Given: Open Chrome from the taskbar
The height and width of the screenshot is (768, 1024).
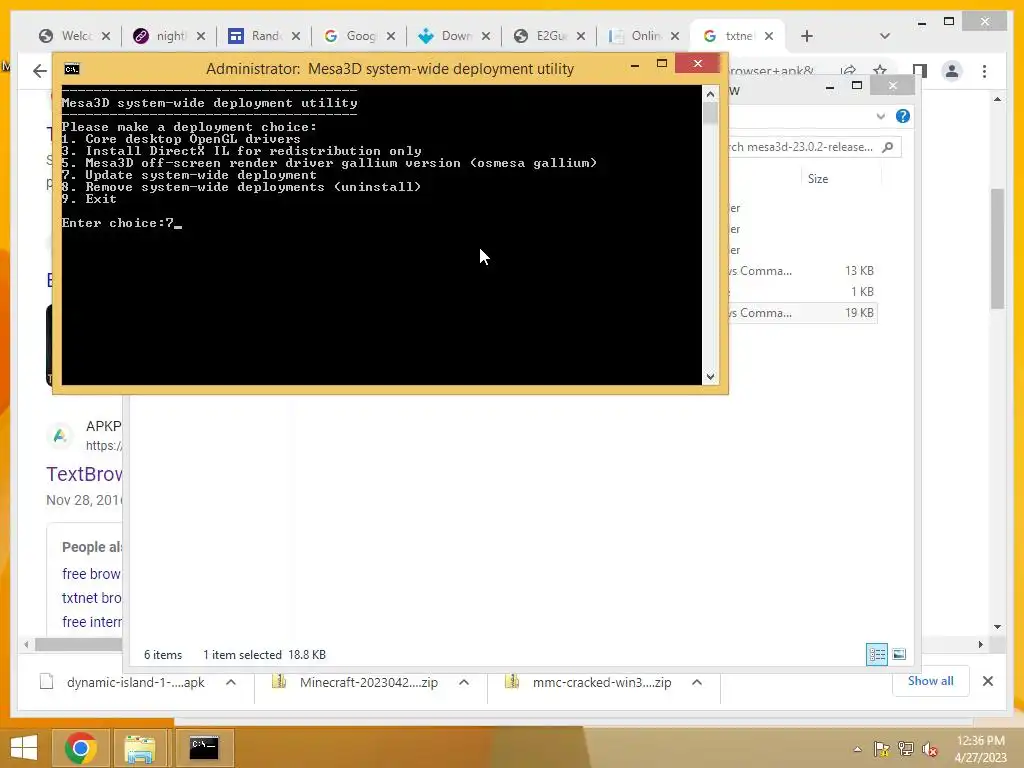Looking at the screenshot, I should (x=80, y=748).
